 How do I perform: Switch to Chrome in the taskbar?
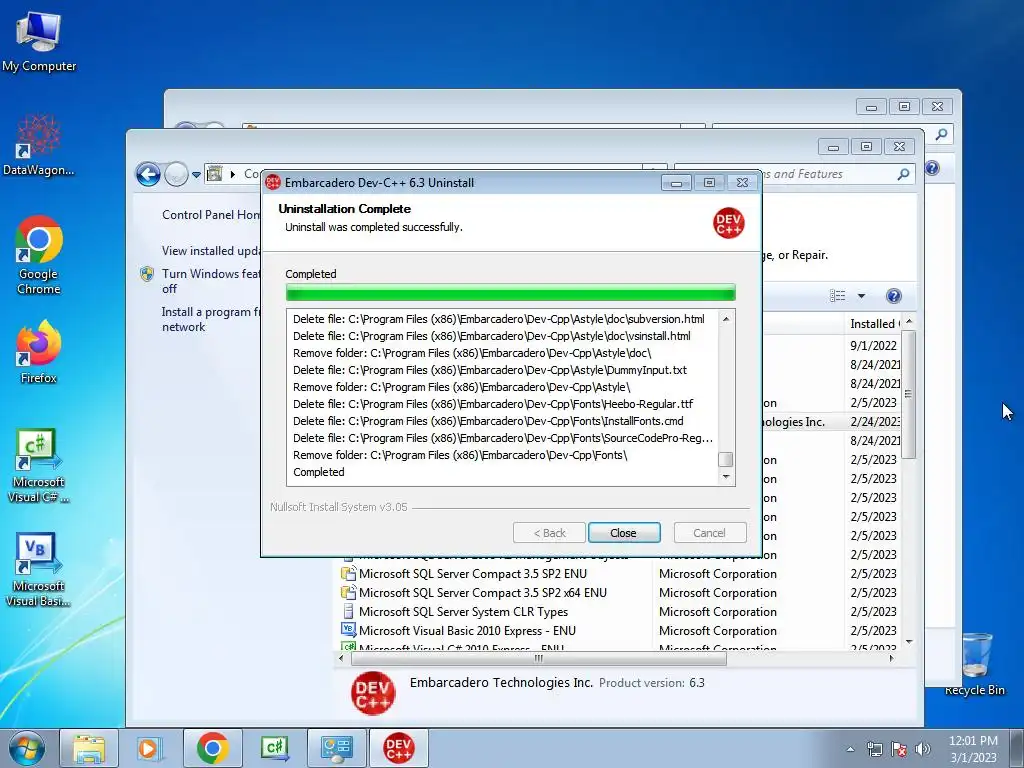tap(212, 748)
